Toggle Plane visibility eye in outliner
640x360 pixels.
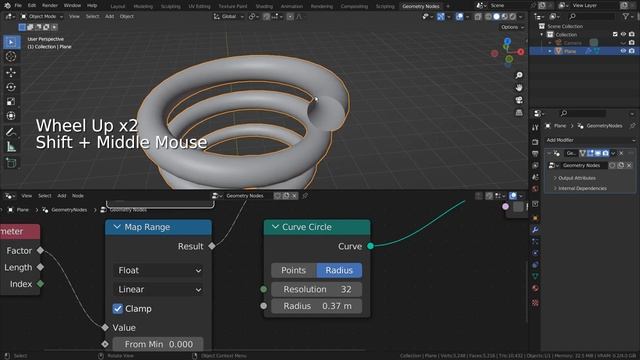[623, 51]
